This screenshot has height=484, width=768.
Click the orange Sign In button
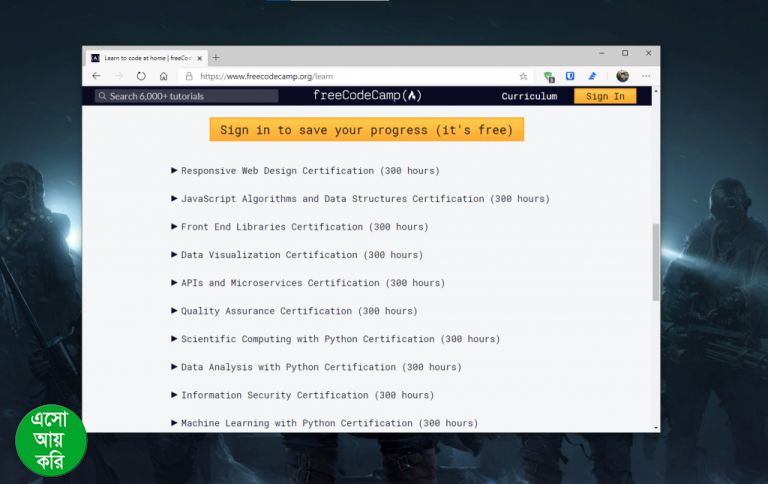click(605, 96)
